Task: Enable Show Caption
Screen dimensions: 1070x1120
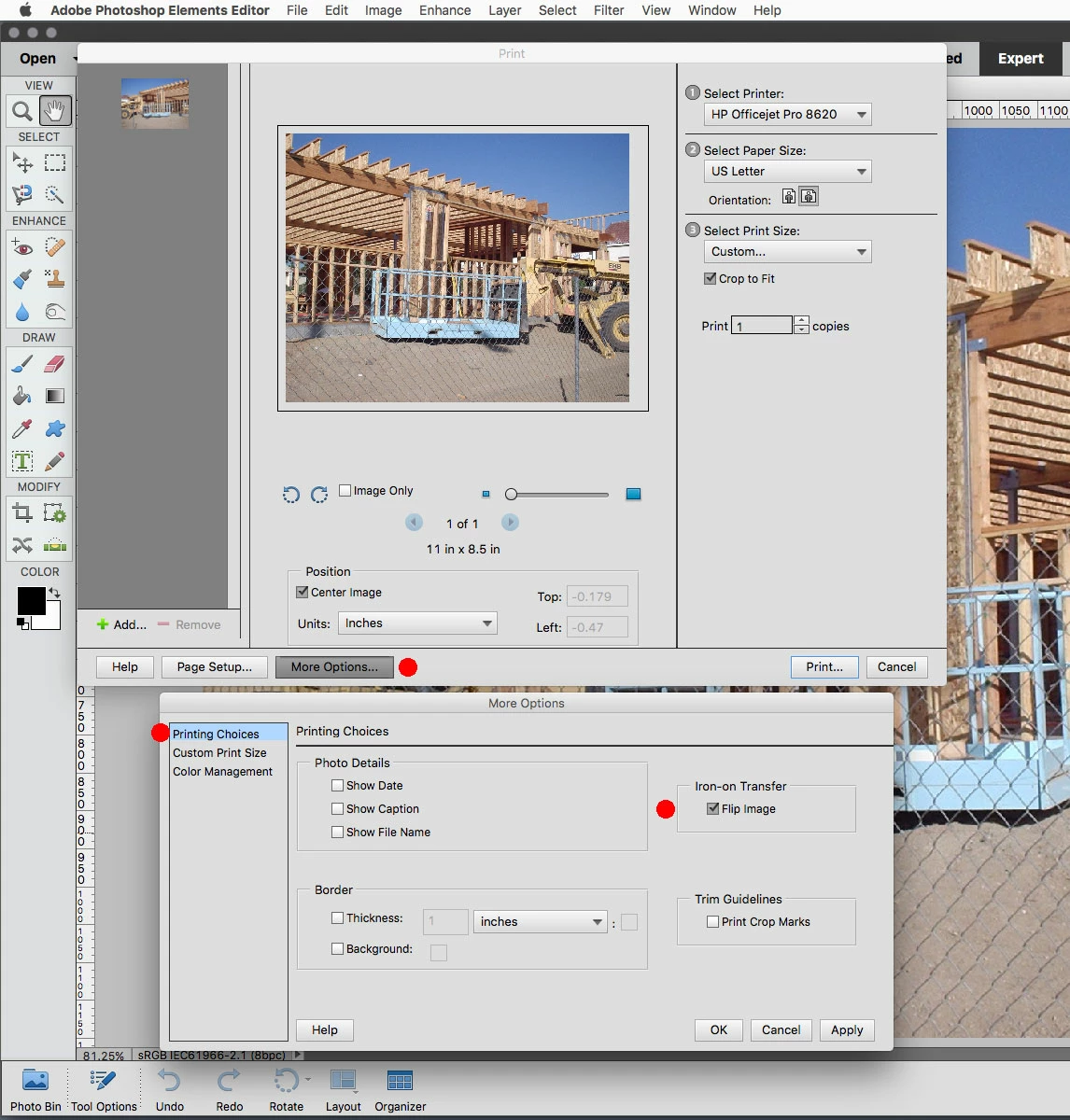Action: pyautogui.click(x=338, y=808)
